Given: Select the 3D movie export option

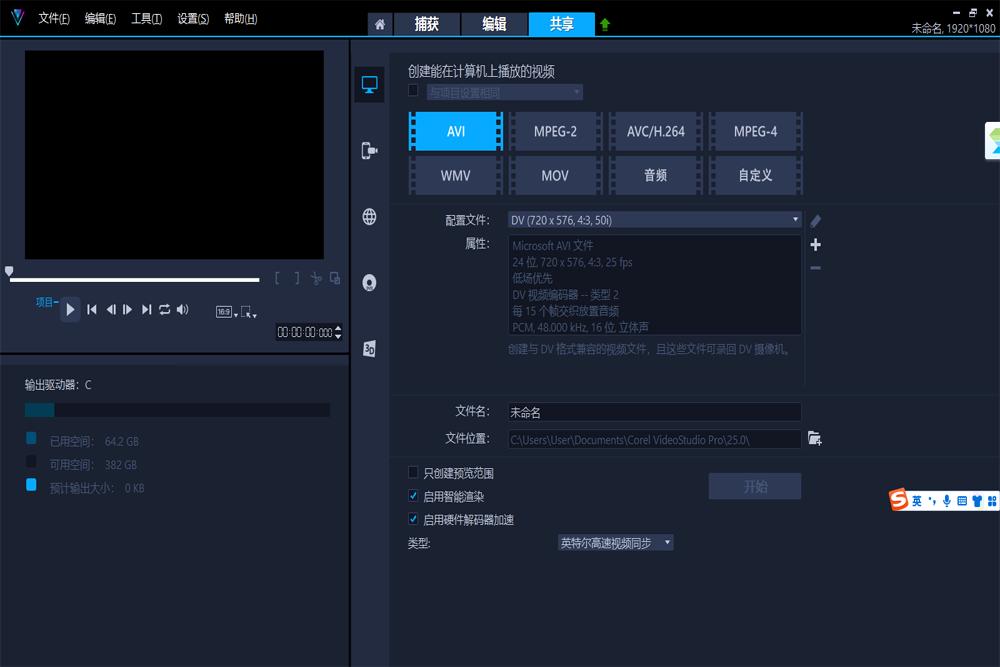Looking at the screenshot, I should pyautogui.click(x=369, y=346).
